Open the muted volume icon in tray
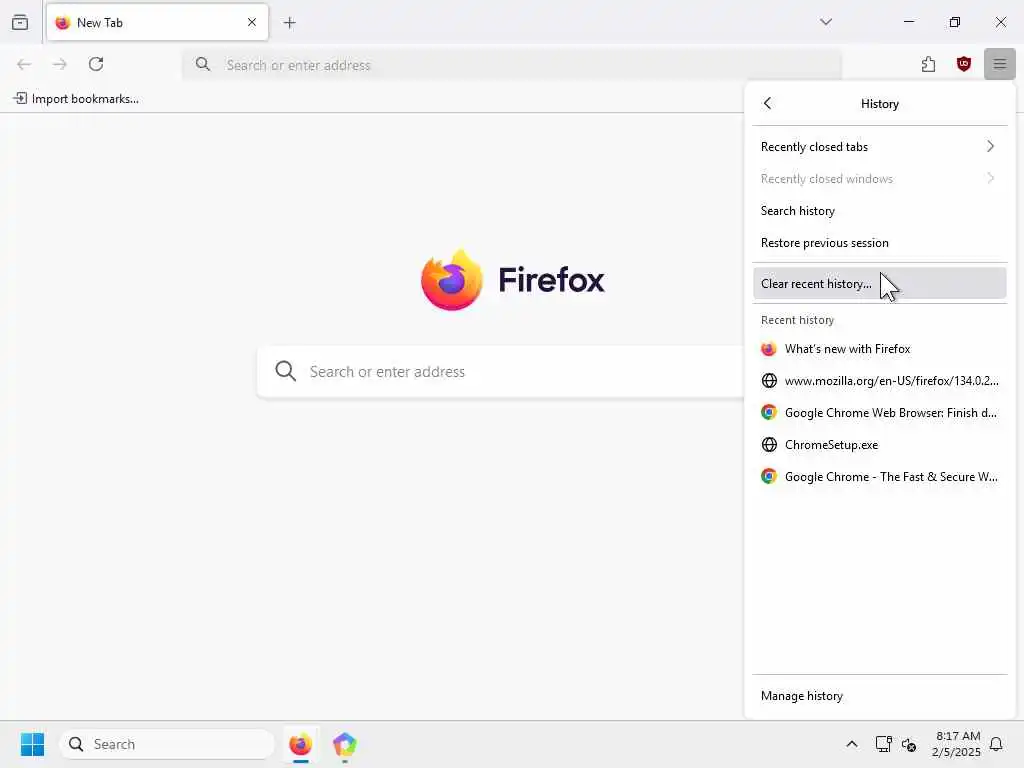This screenshot has width=1024, height=768. click(909, 744)
